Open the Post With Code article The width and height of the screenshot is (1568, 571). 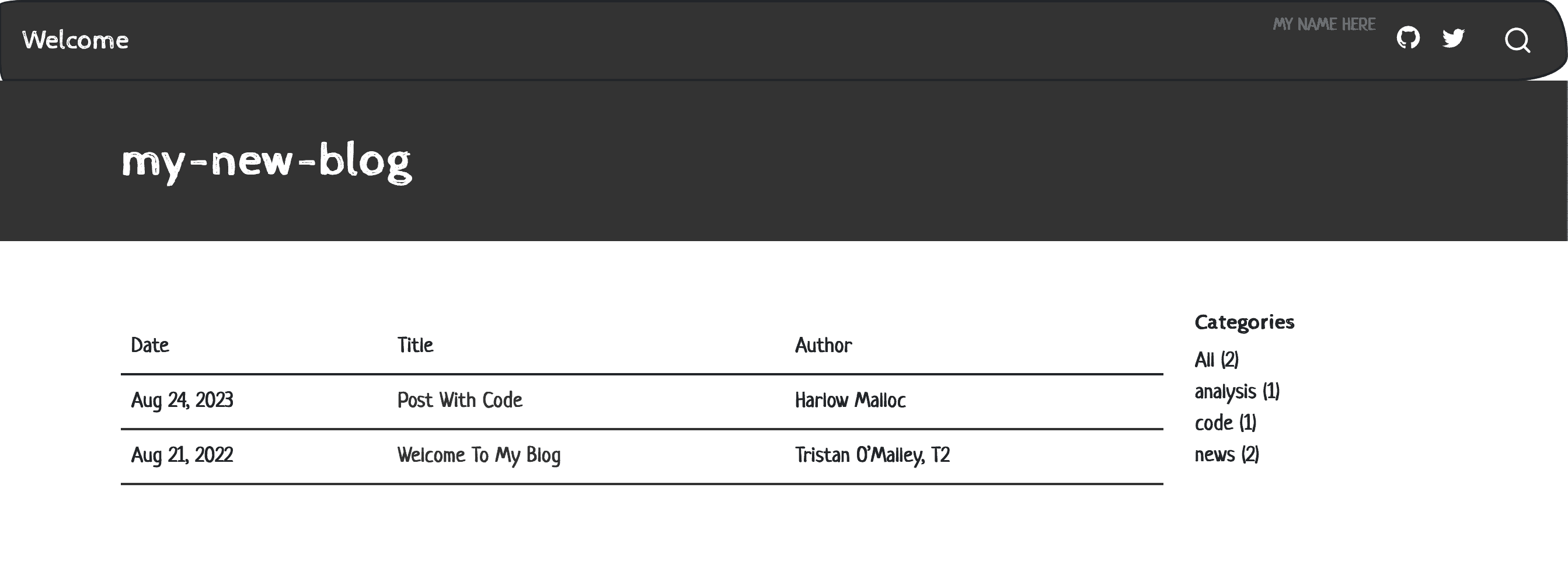[x=459, y=400]
